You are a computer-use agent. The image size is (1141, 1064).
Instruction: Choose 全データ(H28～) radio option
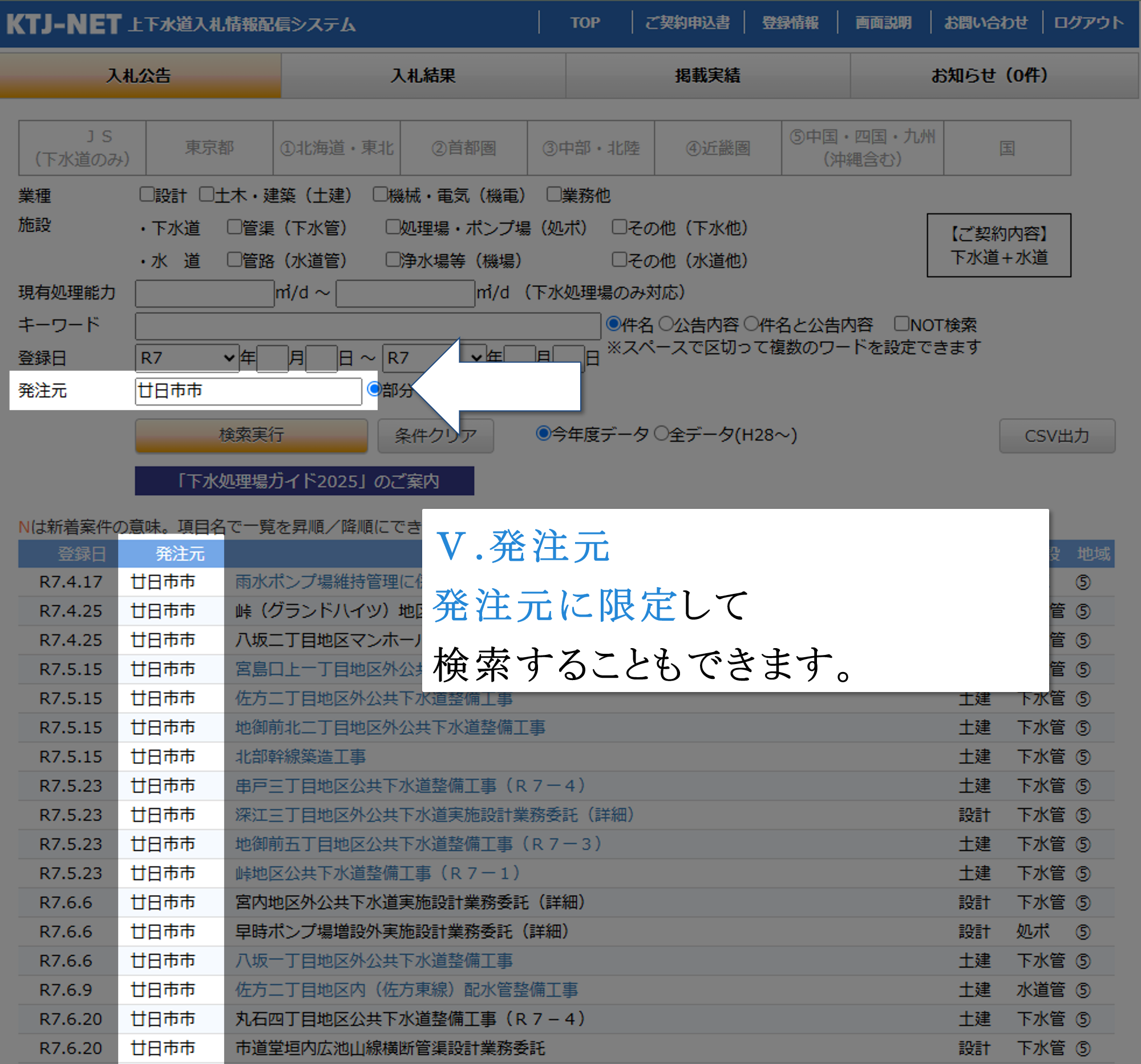tap(661, 434)
